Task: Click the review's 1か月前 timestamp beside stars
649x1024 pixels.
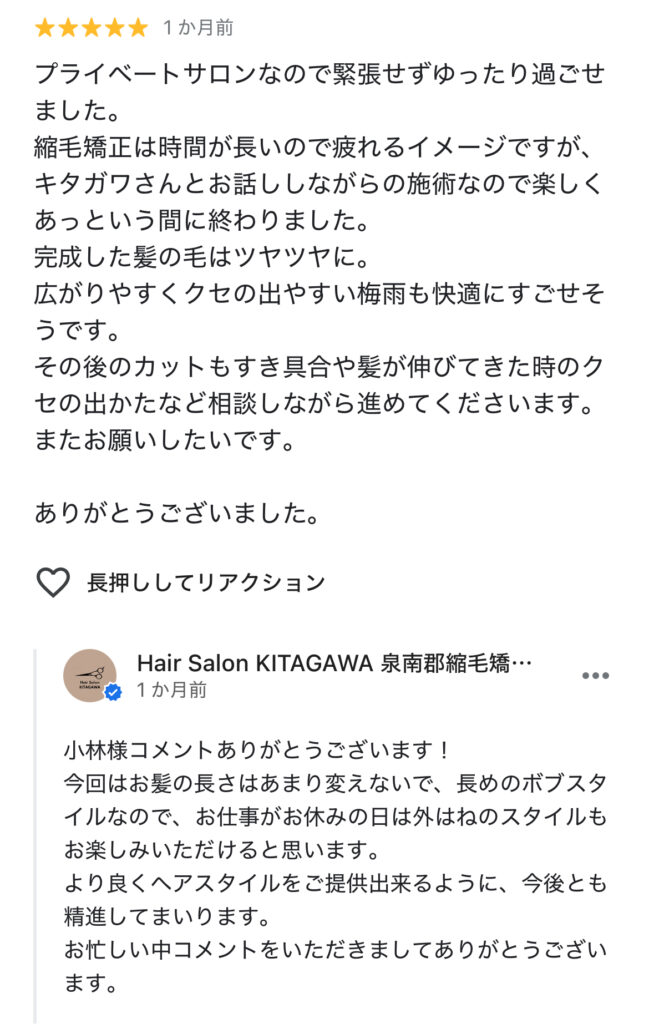Action: (198, 28)
